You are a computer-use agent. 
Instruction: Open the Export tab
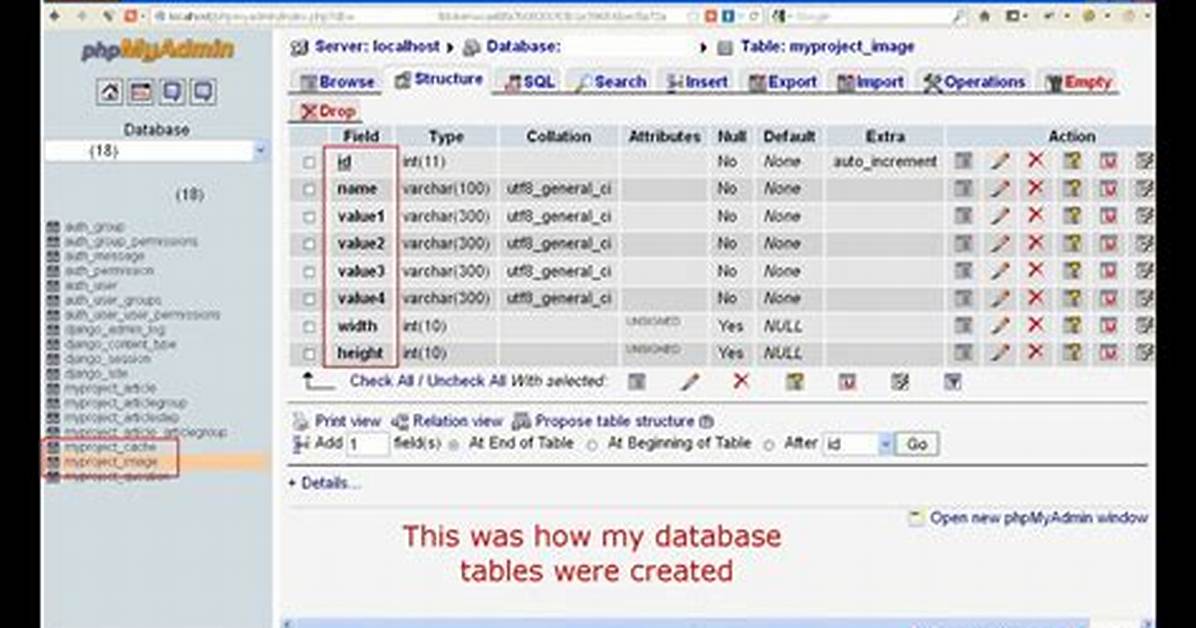[x=783, y=82]
